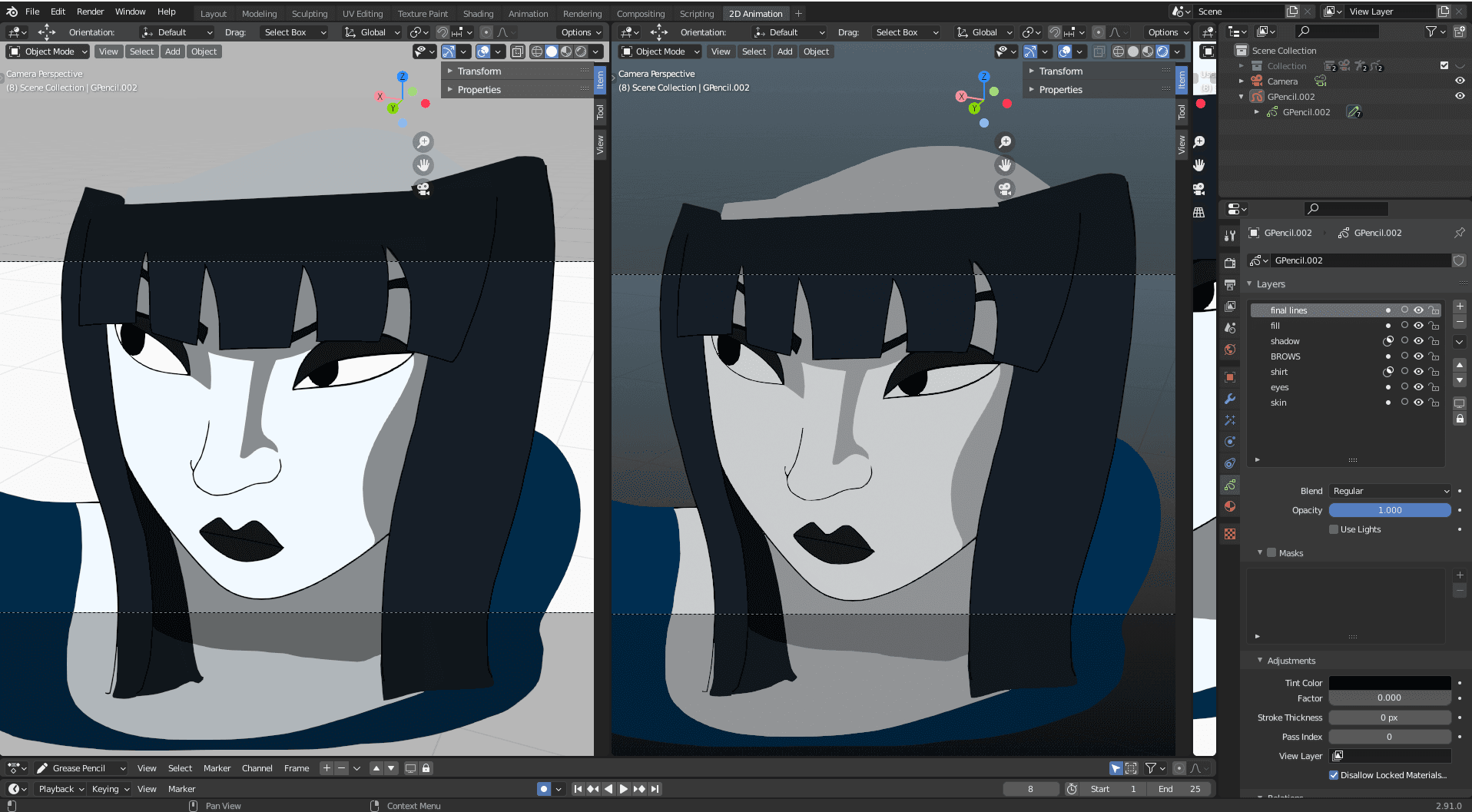
Task: Jump to the end frame
Action: 655,789
